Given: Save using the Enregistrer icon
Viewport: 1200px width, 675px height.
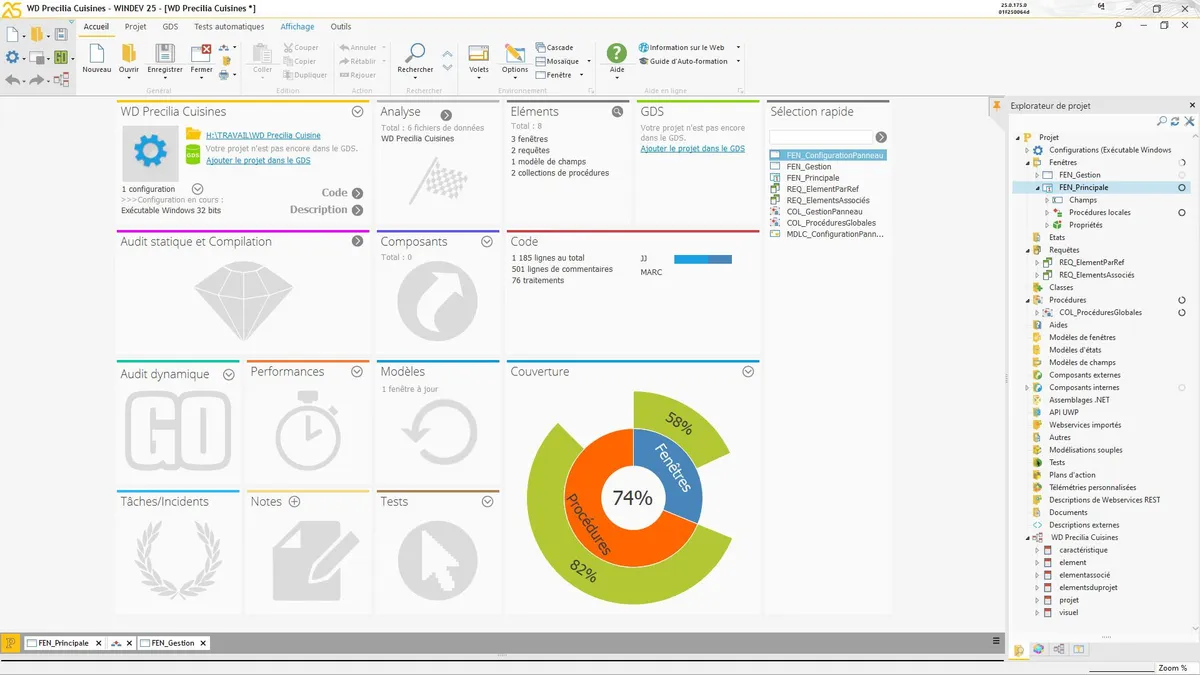Looking at the screenshot, I should [165, 53].
